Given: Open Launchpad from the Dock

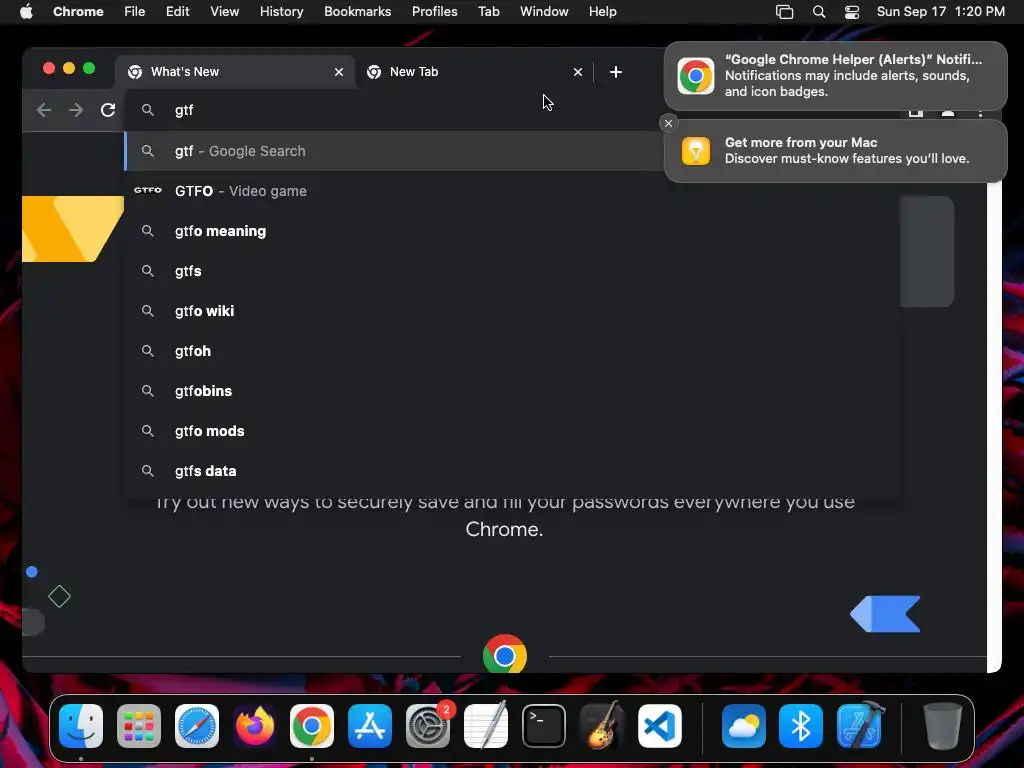Looking at the screenshot, I should pos(138,726).
